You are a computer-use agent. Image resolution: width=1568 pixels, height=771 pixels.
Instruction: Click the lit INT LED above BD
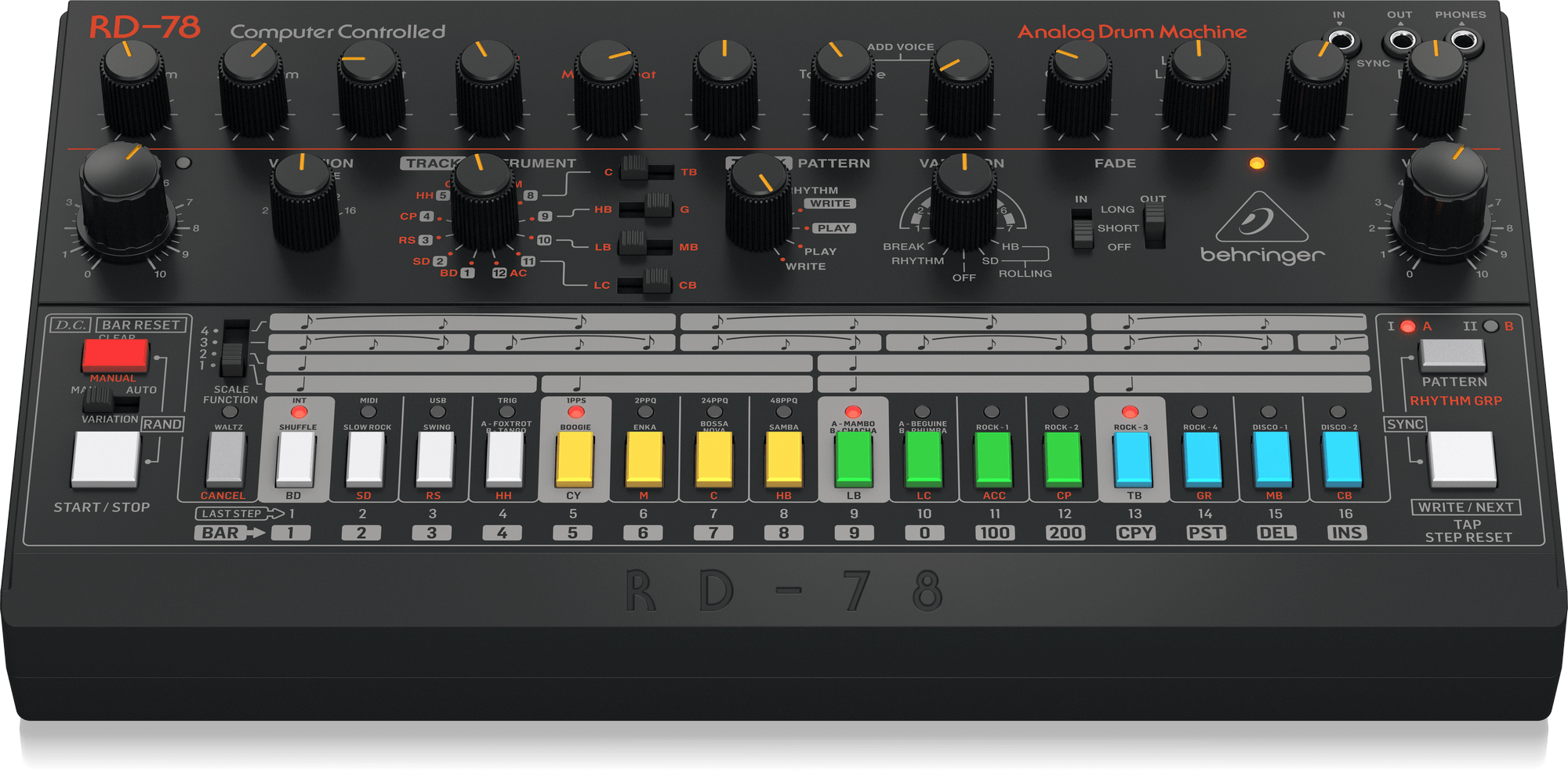pos(299,412)
